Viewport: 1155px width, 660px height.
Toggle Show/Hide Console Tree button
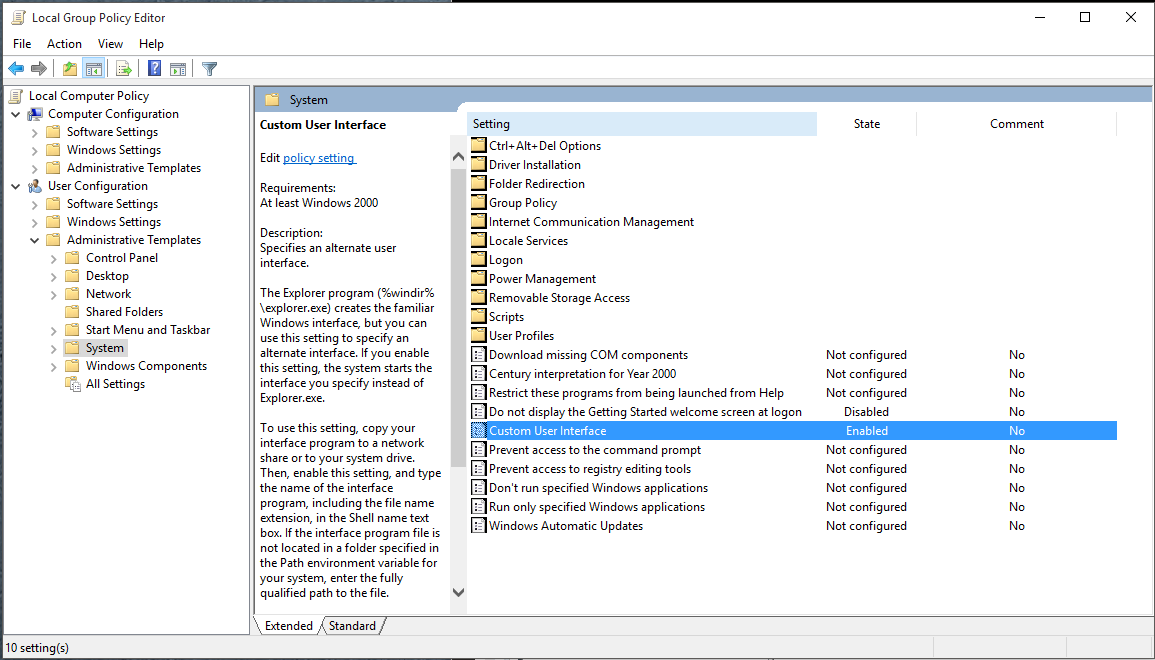[94, 69]
